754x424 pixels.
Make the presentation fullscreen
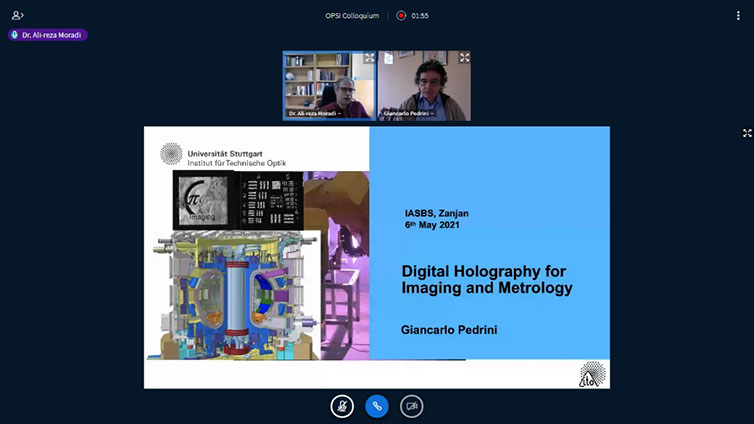746,133
